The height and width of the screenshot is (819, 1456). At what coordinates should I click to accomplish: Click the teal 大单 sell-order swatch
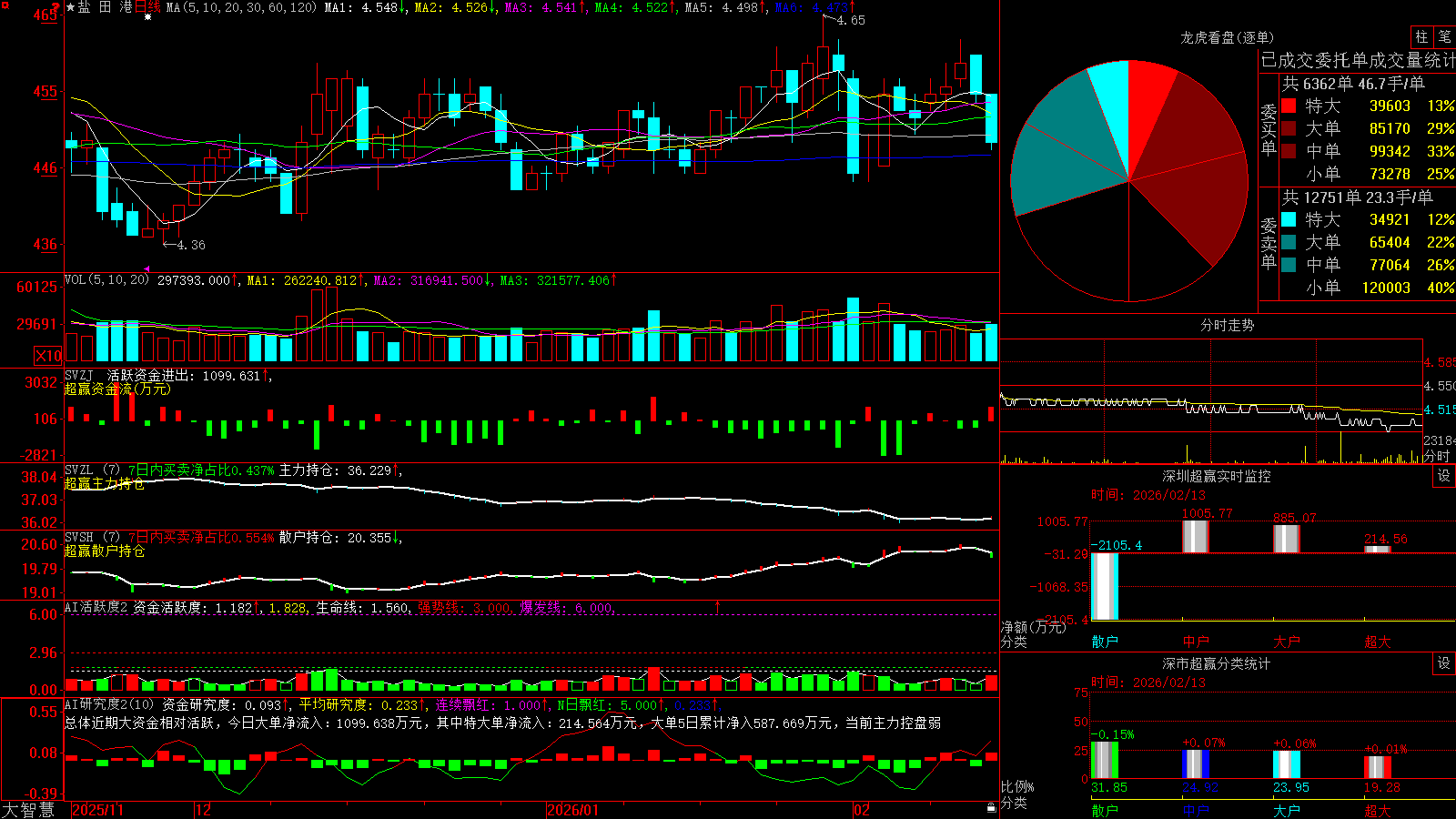pyautogui.click(x=1289, y=242)
